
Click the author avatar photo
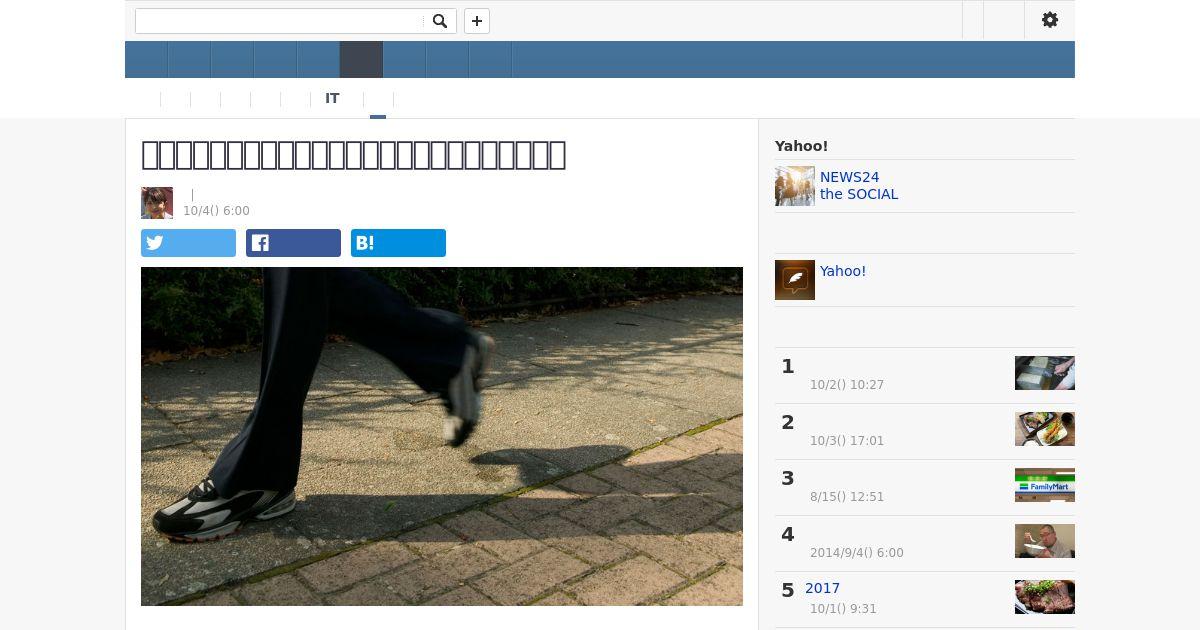[x=157, y=203]
